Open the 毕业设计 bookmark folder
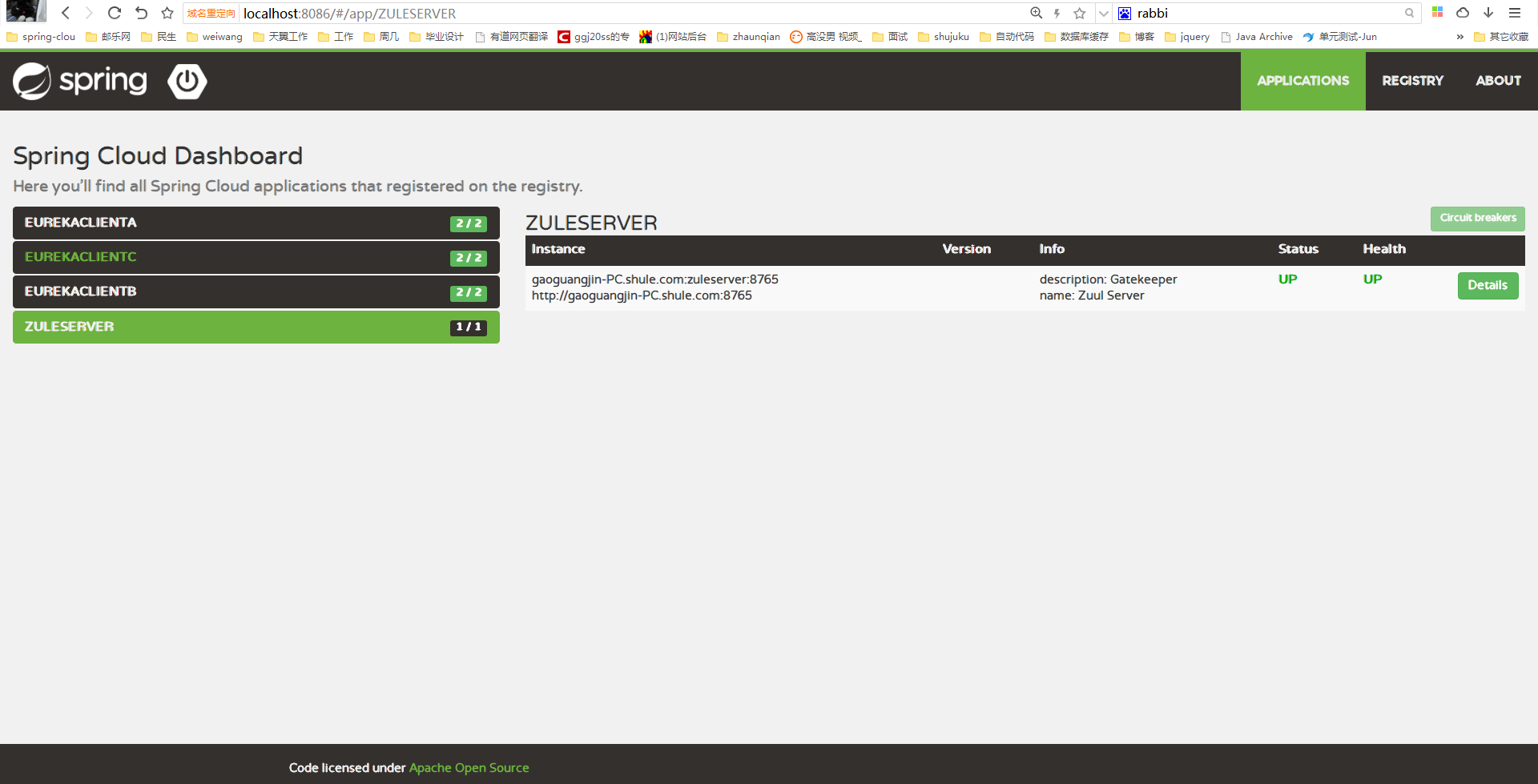The image size is (1538, 784). coord(437,37)
